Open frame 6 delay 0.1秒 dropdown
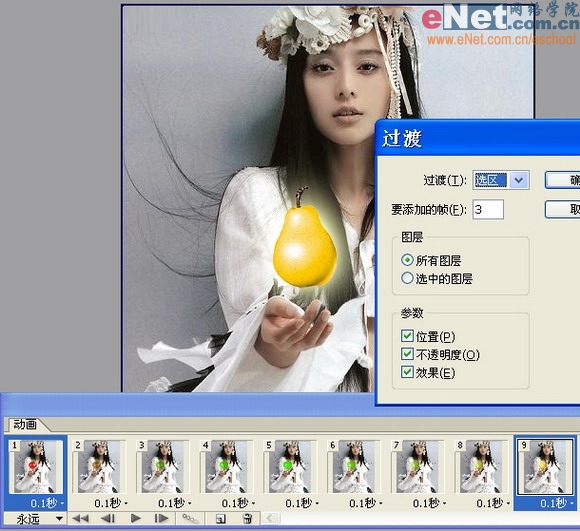This screenshot has width=580, height=531. click(365, 503)
